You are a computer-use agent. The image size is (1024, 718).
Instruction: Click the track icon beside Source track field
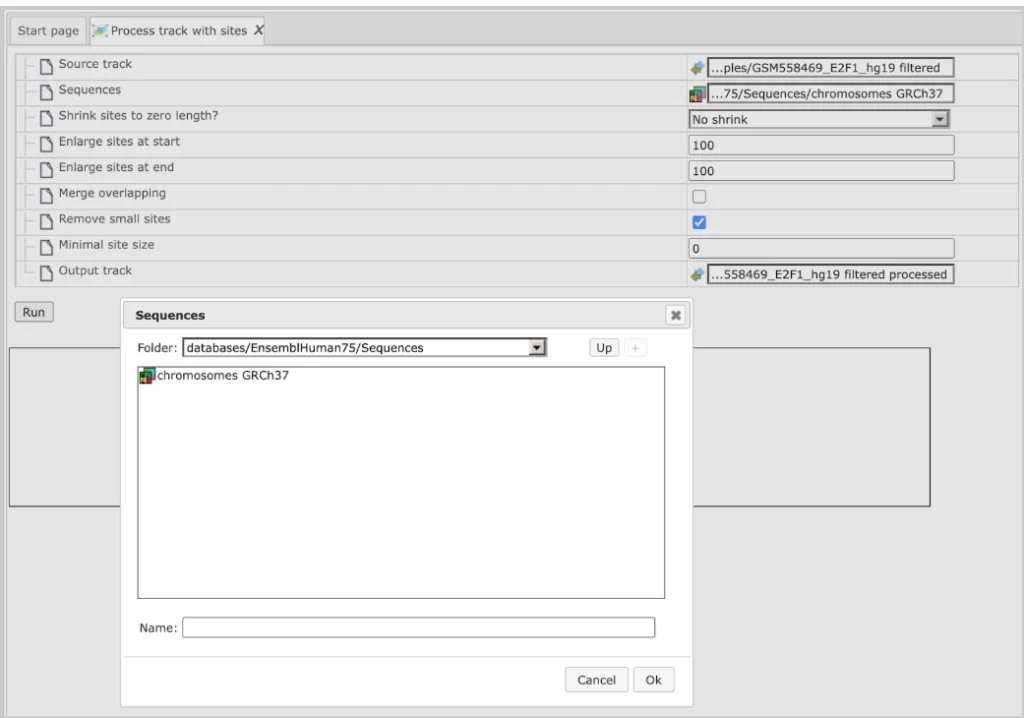tap(697, 68)
